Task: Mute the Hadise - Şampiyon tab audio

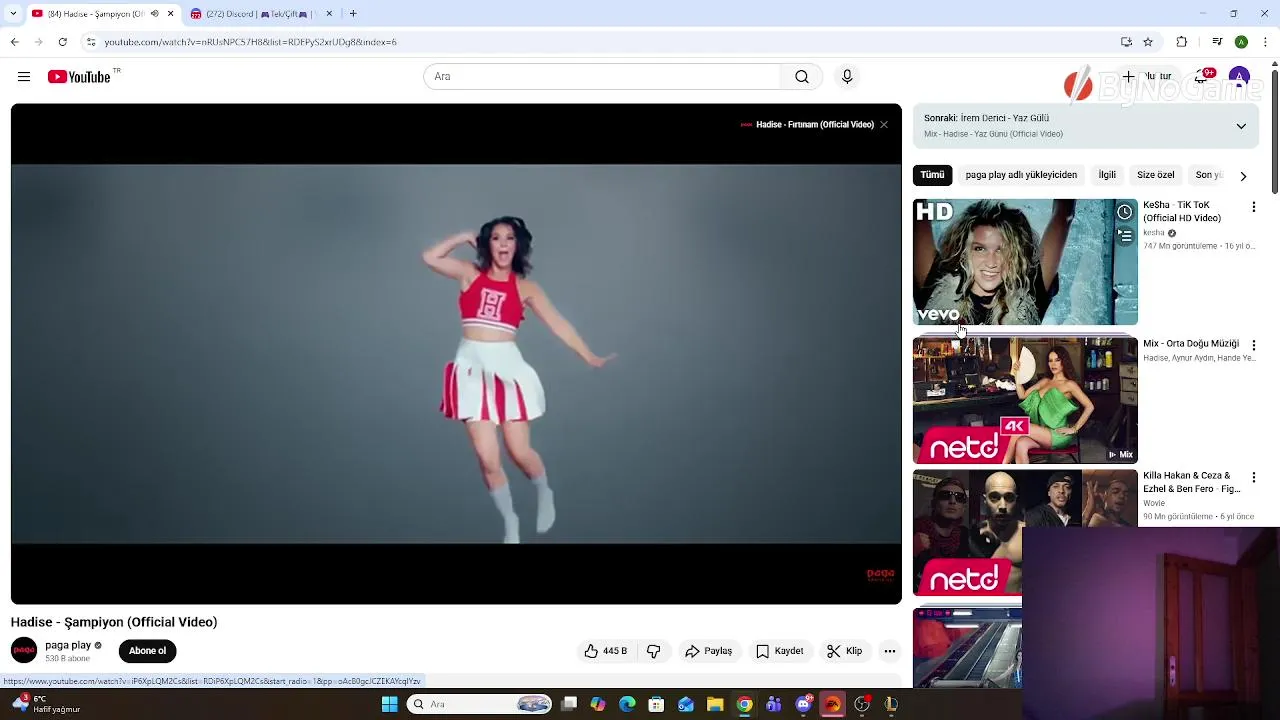Action: click(x=154, y=14)
